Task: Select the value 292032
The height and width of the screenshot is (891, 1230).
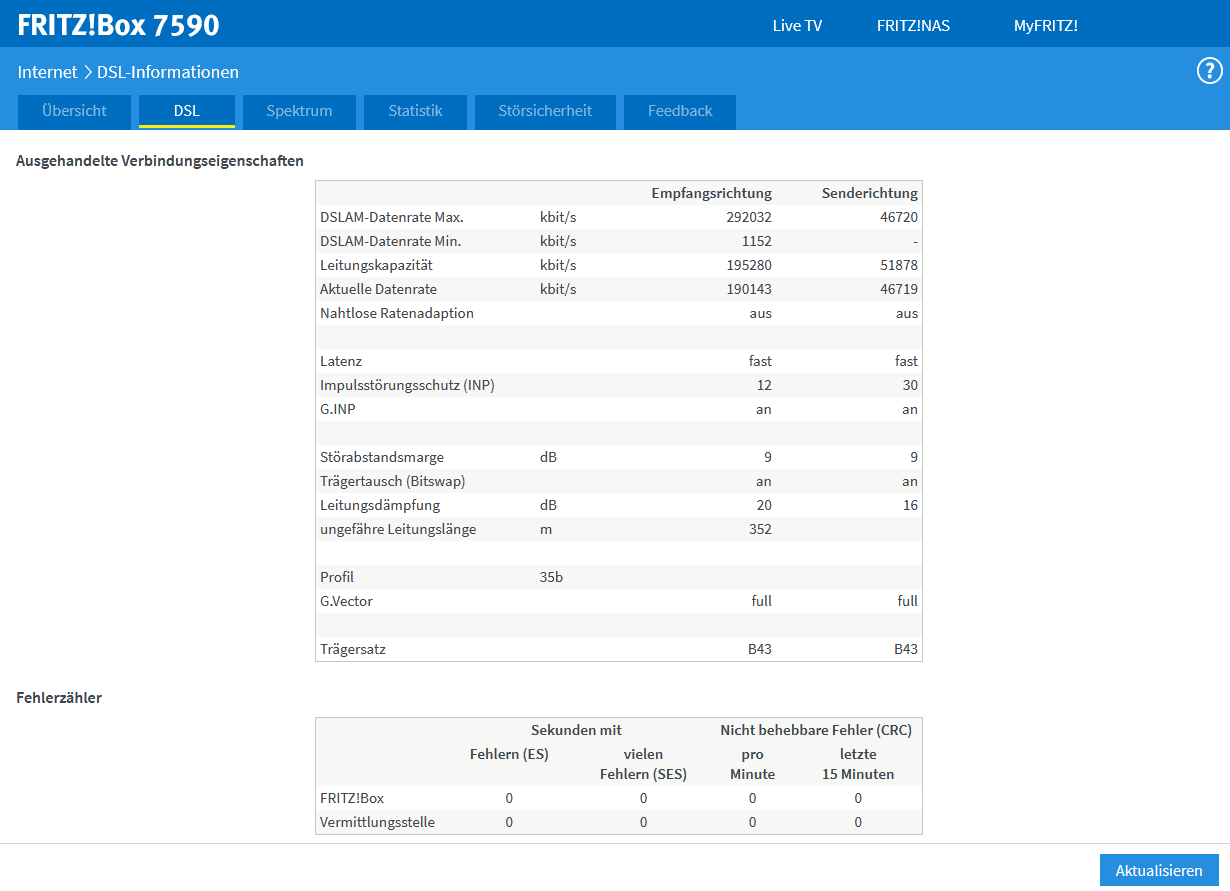Action: pyautogui.click(x=749, y=217)
